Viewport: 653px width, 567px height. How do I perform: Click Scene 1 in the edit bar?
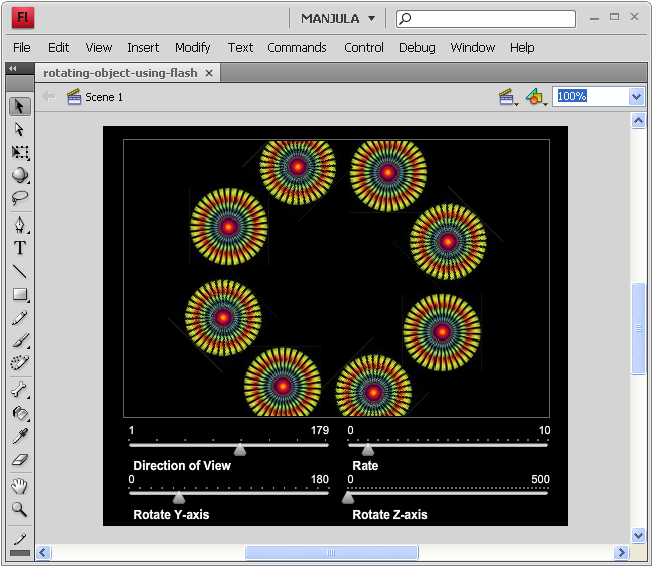click(104, 97)
